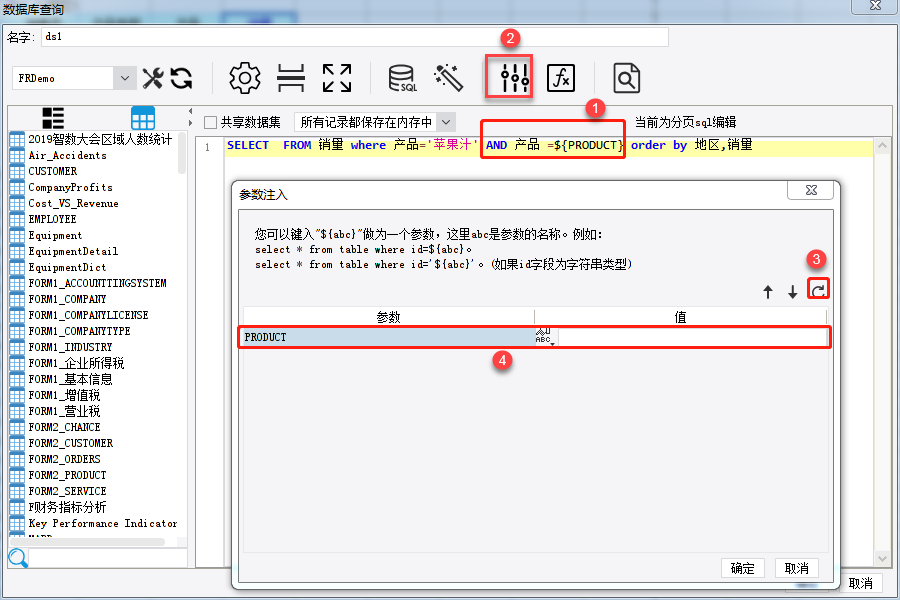
Task: Refresh the parameter list in dialog
Action: [x=818, y=289]
